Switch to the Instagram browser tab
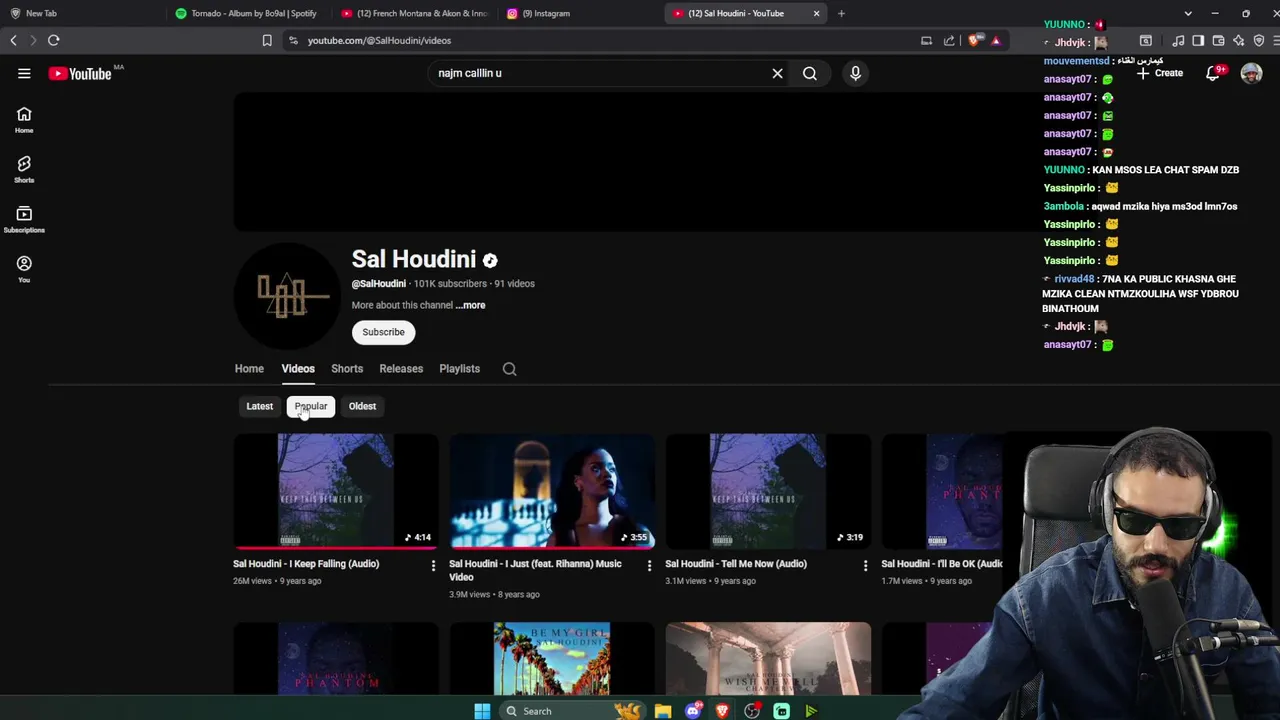 pyautogui.click(x=580, y=13)
